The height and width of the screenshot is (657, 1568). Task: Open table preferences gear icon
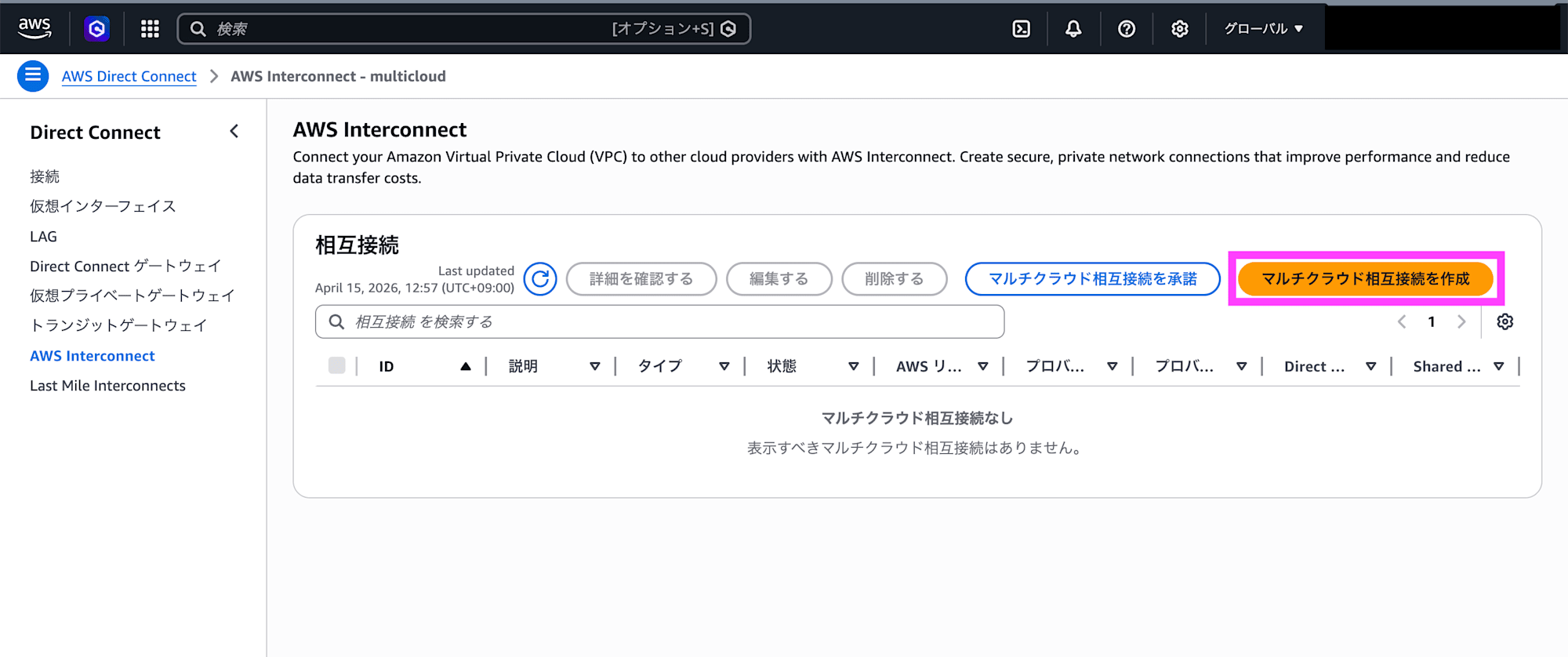coord(1504,321)
